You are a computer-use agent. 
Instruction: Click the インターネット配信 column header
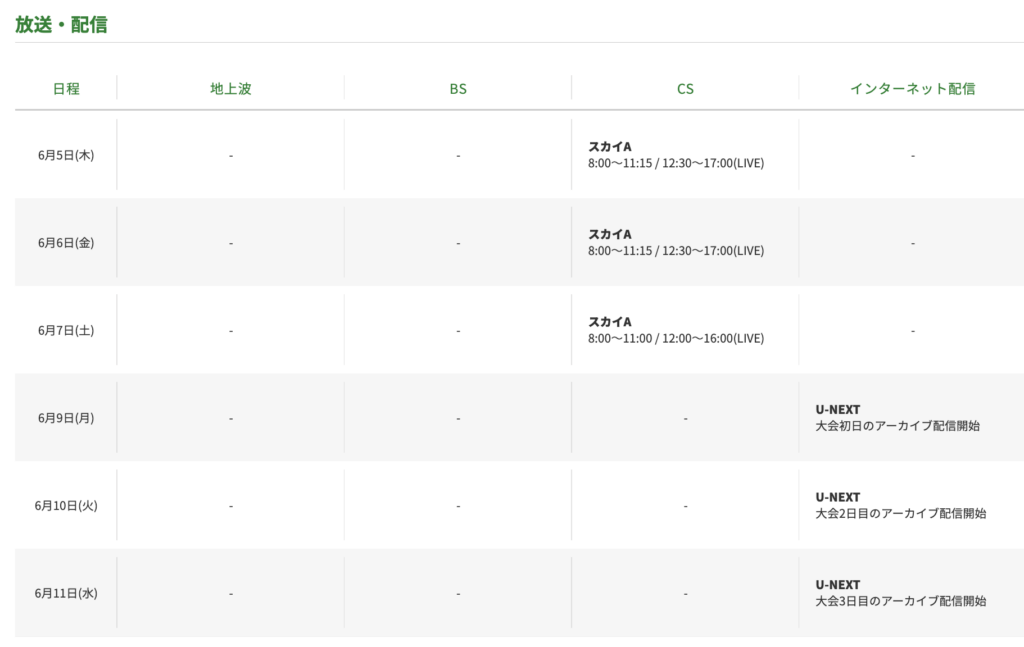point(912,88)
